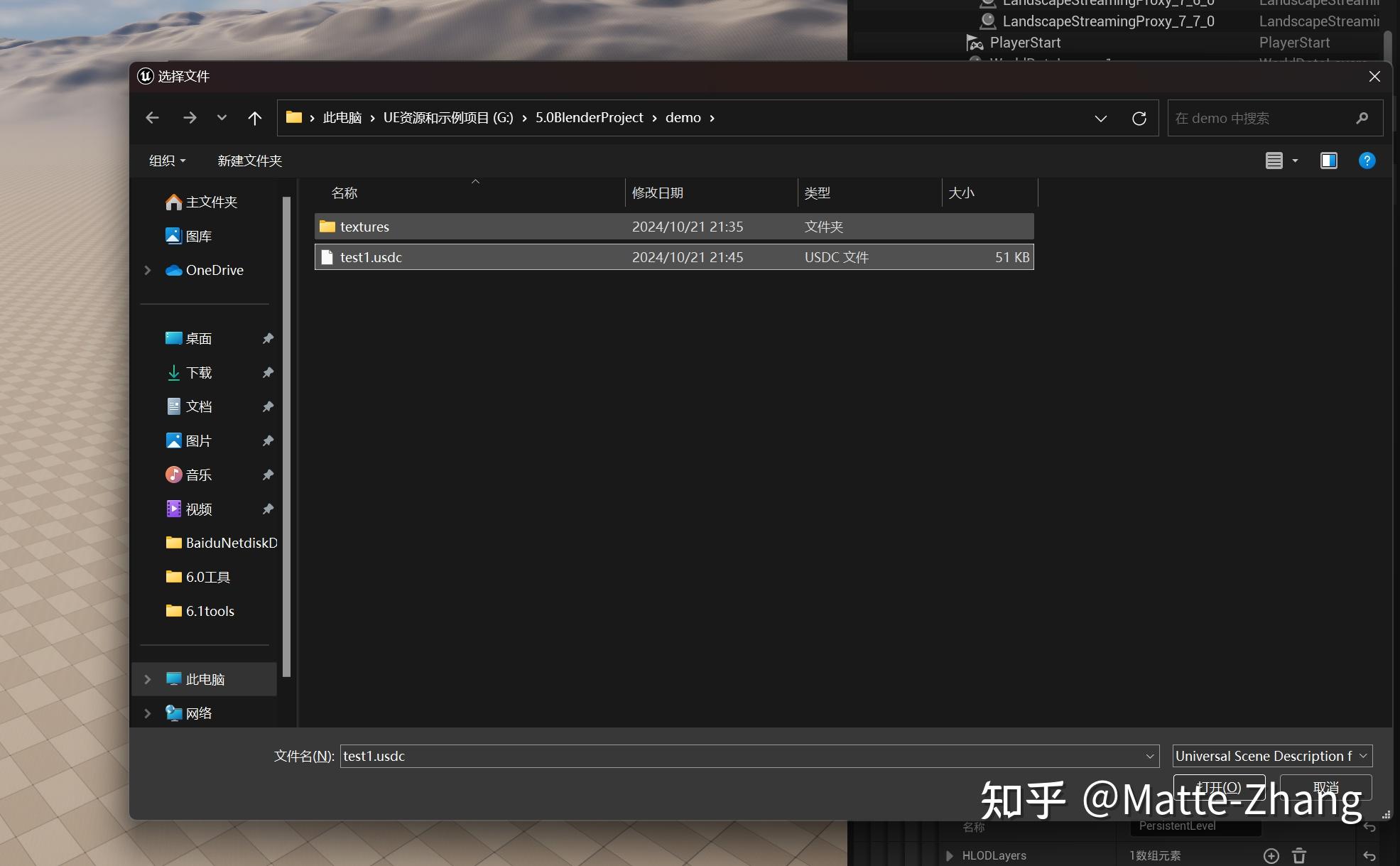This screenshot has height=866, width=1400.
Task: Refresh the demo folder view
Action: click(x=1139, y=118)
